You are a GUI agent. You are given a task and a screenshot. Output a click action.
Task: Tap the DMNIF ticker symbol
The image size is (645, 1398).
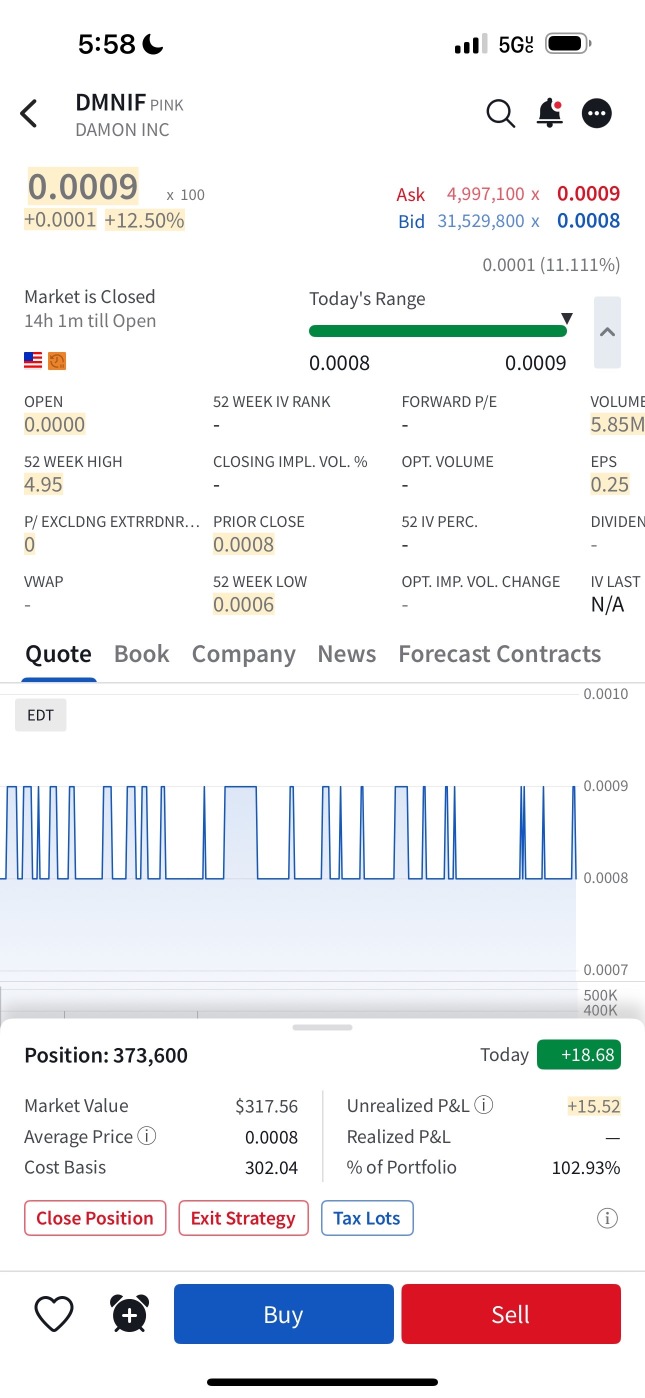pos(110,102)
